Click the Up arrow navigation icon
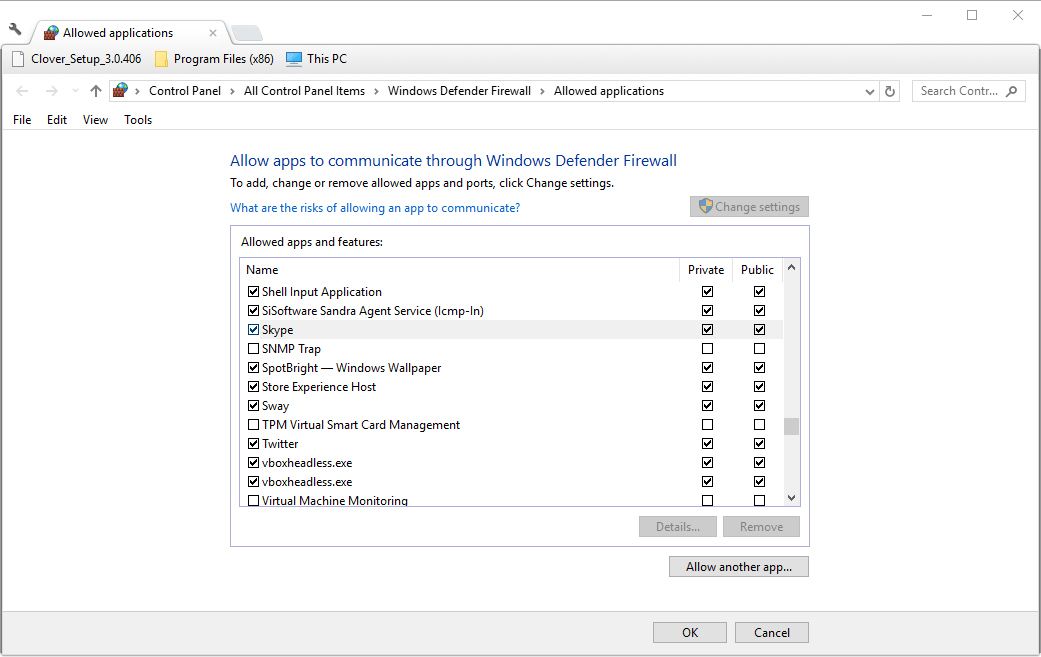 coord(96,91)
